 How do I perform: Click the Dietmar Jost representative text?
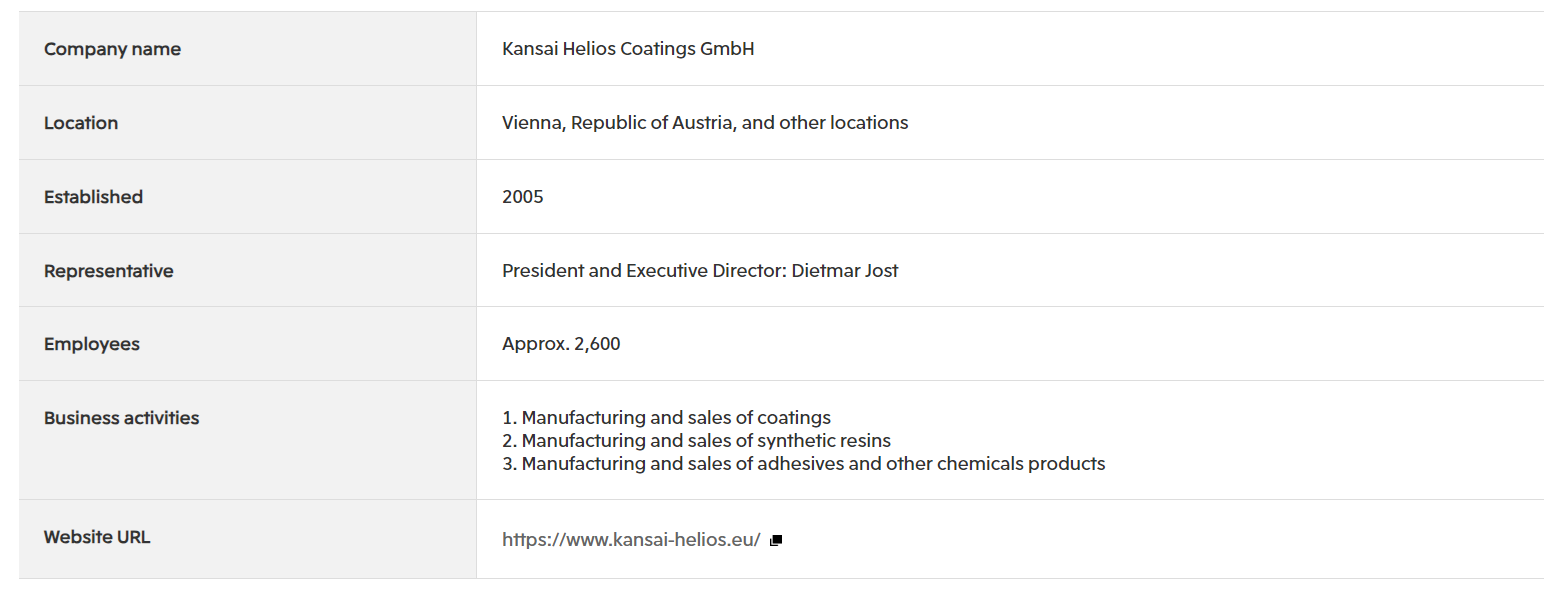[845, 271]
